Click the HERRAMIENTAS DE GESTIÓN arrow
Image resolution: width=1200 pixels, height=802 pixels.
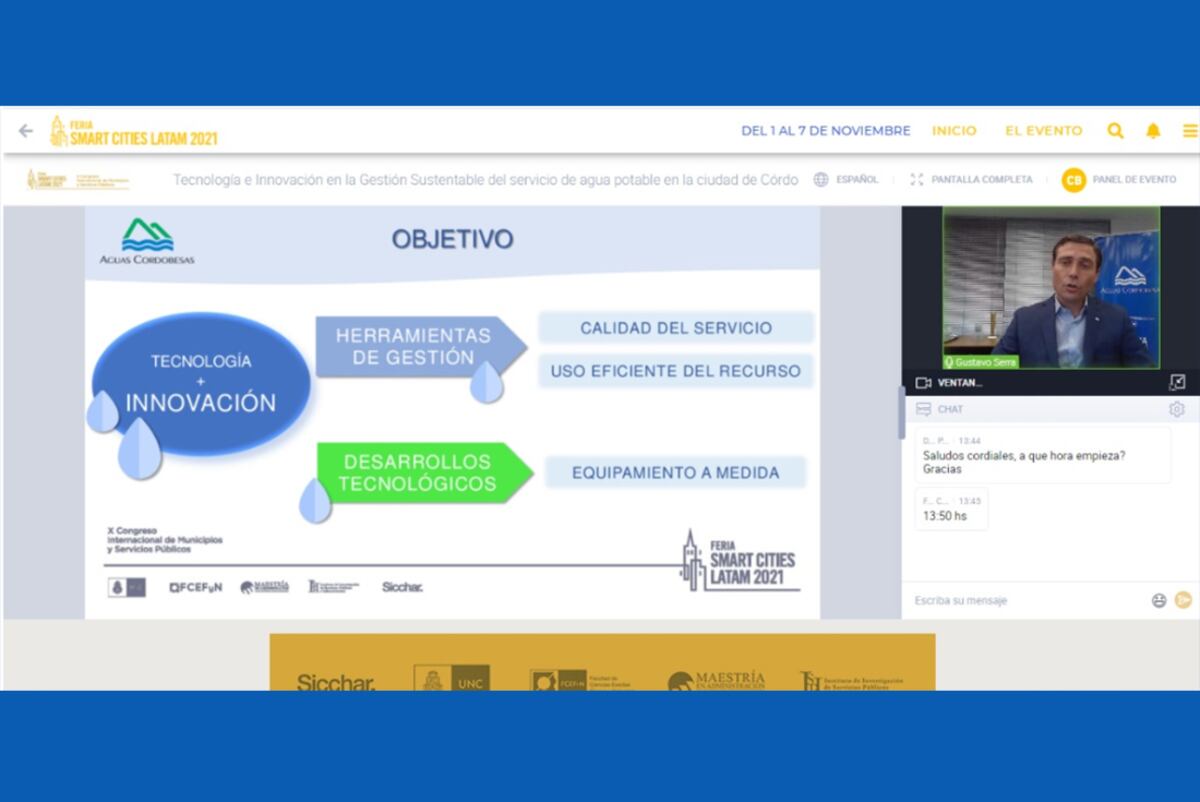point(421,347)
